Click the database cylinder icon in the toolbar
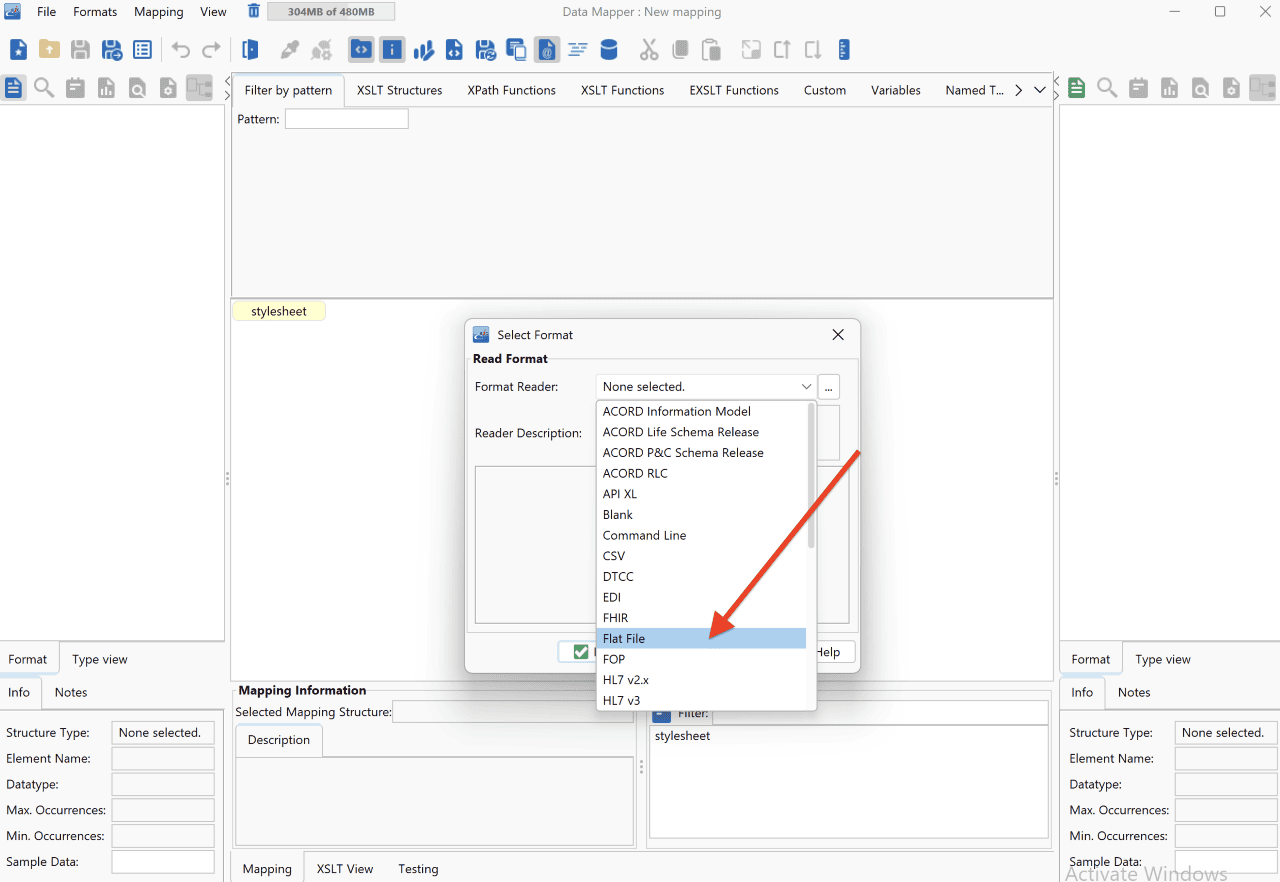 (x=608, y=50)
